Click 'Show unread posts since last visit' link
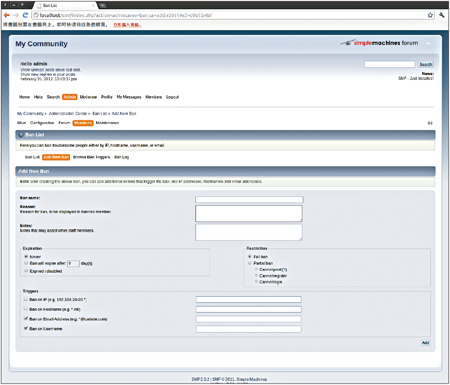The image size is (450, 385). [x=50, y=70]
